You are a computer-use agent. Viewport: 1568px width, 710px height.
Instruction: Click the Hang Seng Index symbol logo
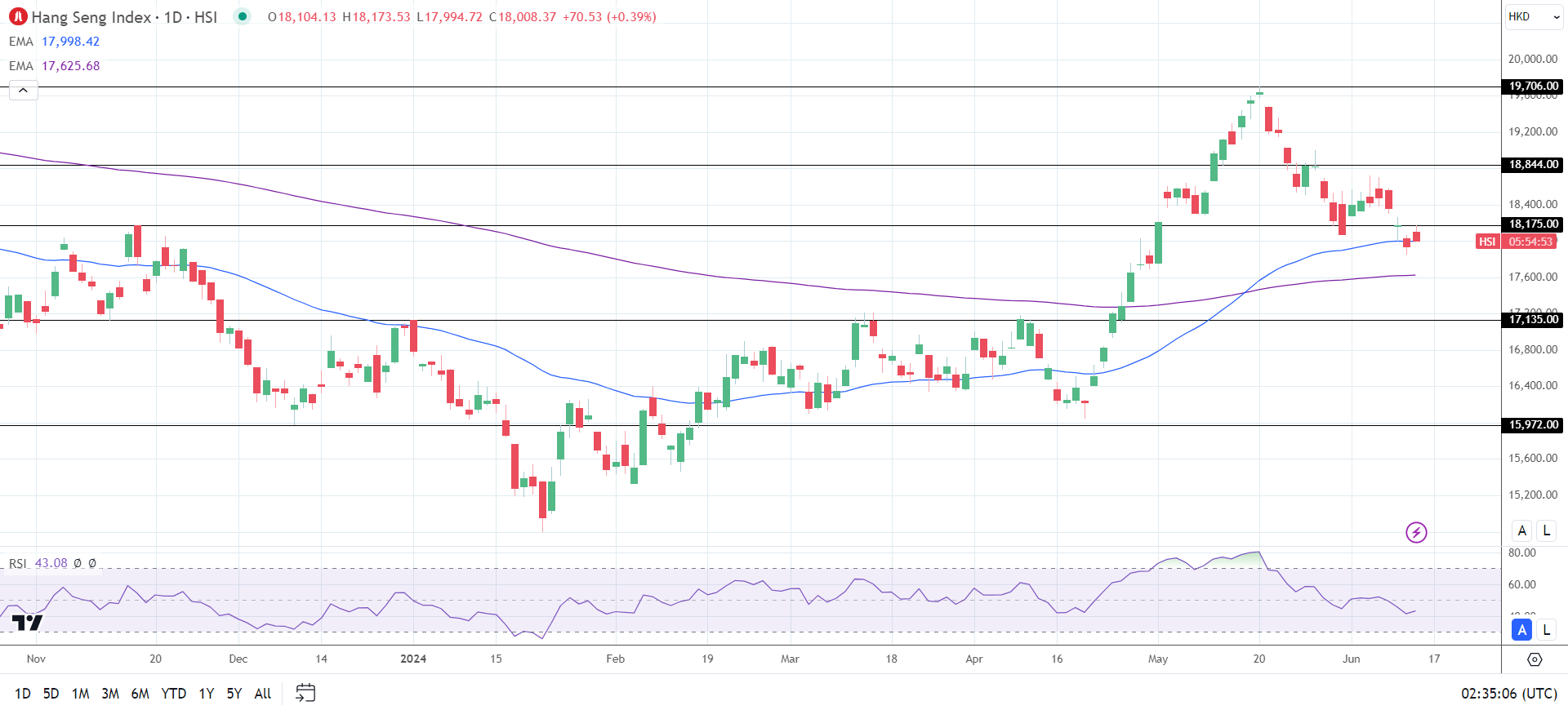tap(18, 16)
